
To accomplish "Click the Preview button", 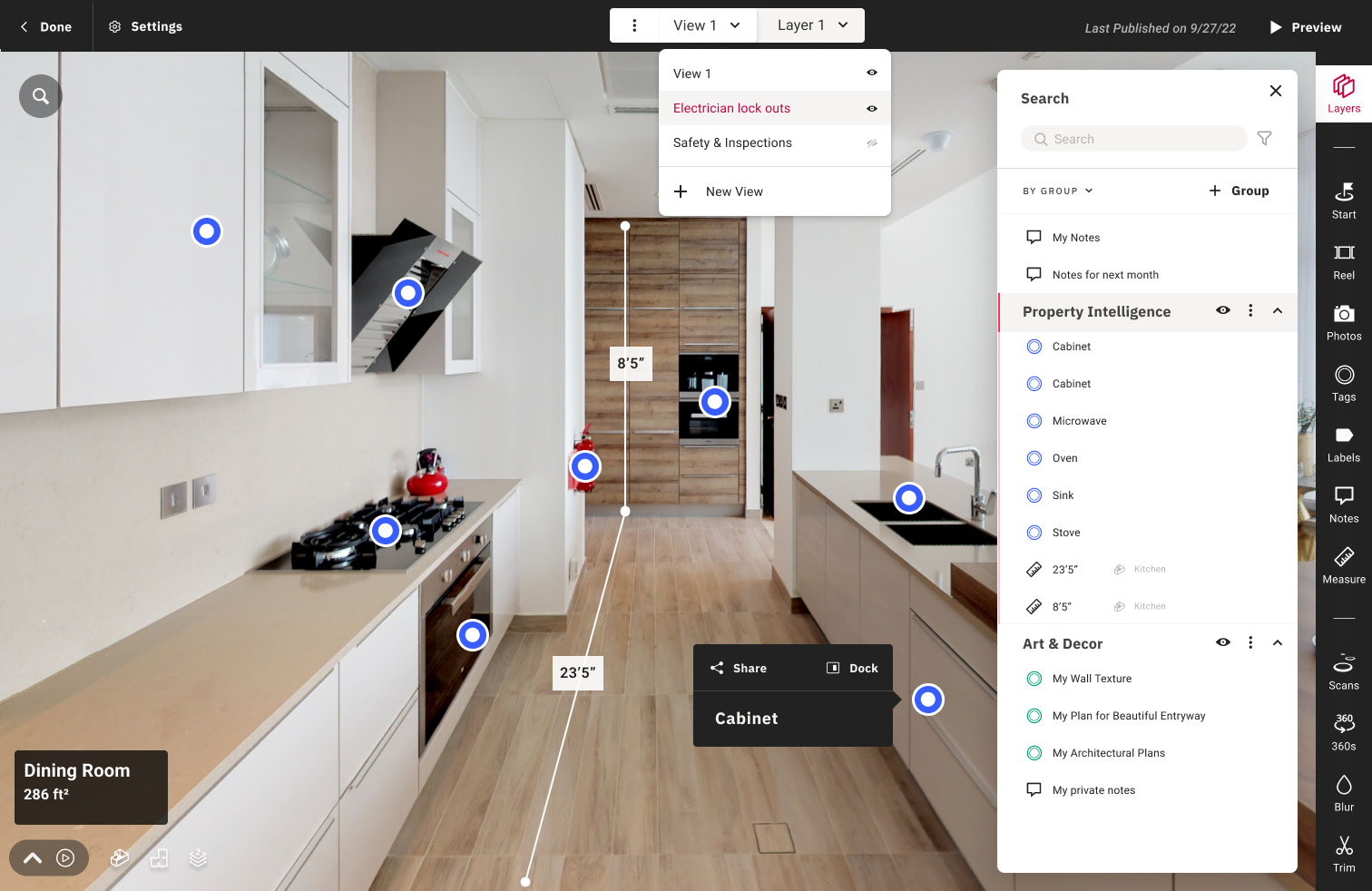I will (1304, 27).
